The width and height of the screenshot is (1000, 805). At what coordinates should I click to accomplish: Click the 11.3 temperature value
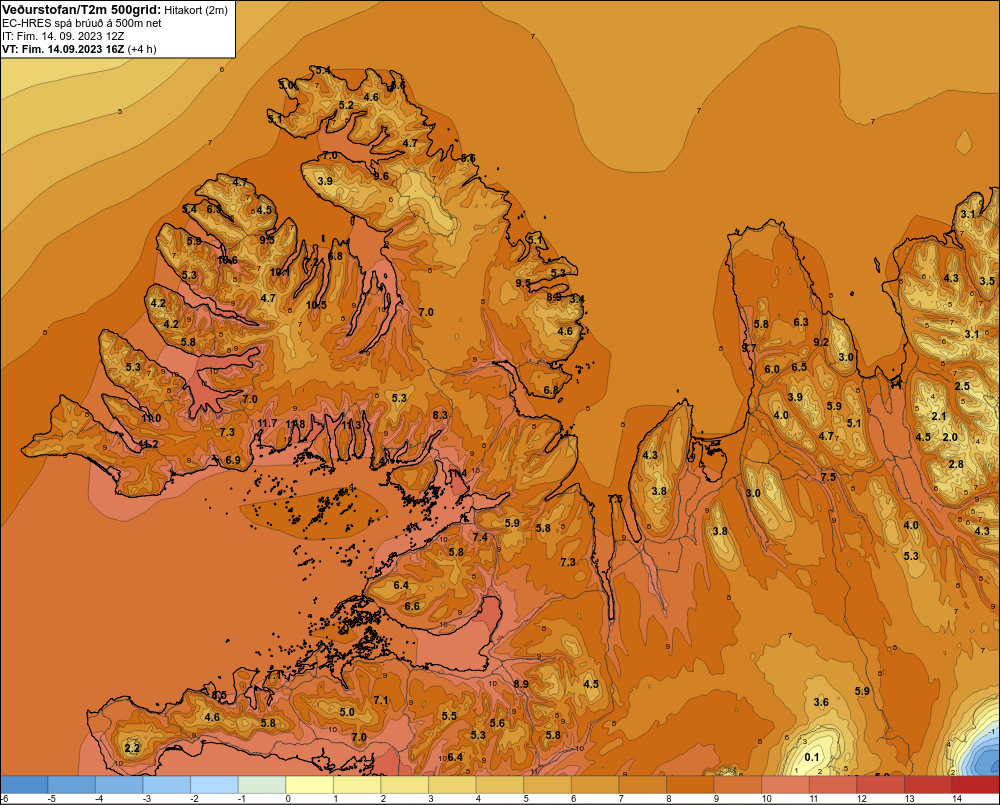(x=351, y=425)
